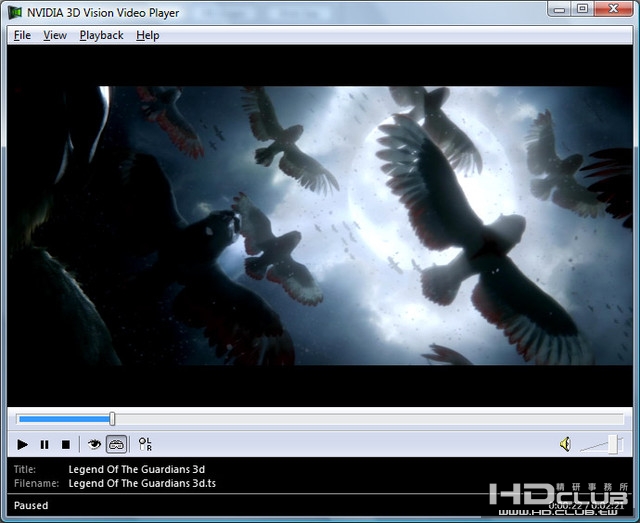Pause the video with the Pause button
640x523 pixels.
(x=44, y=444)
